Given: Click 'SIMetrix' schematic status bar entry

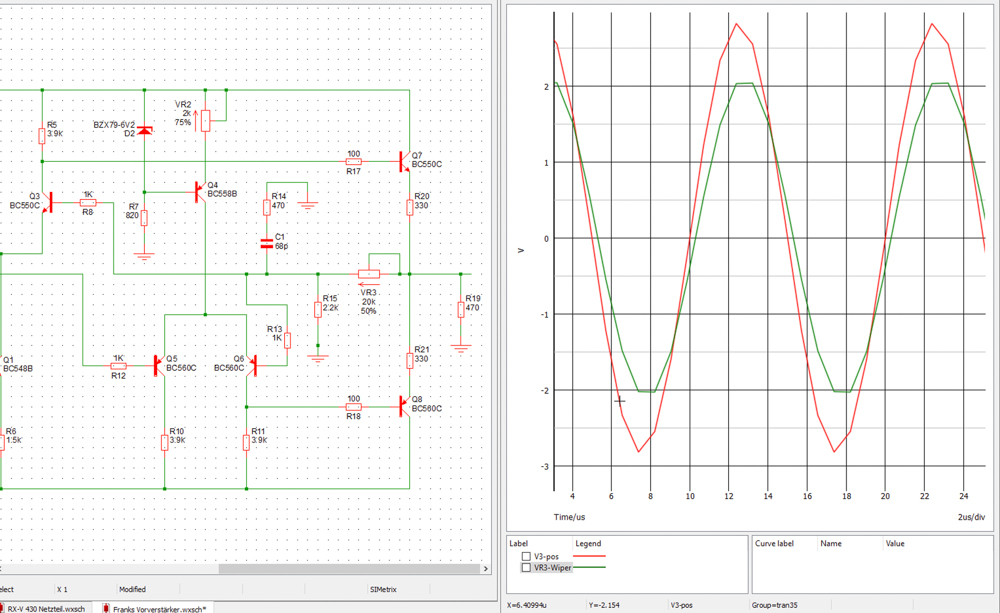Looking at the screenshot, I should pos(383,589).
